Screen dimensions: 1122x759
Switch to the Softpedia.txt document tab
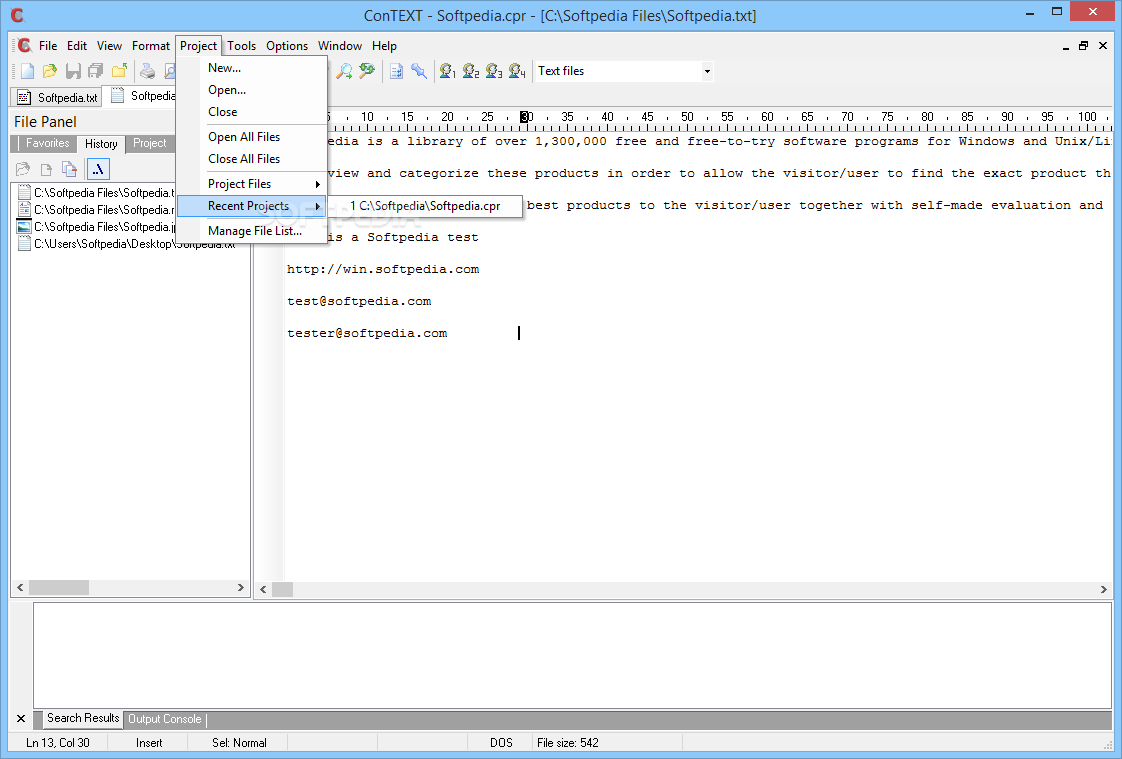(x=57, y=97)
